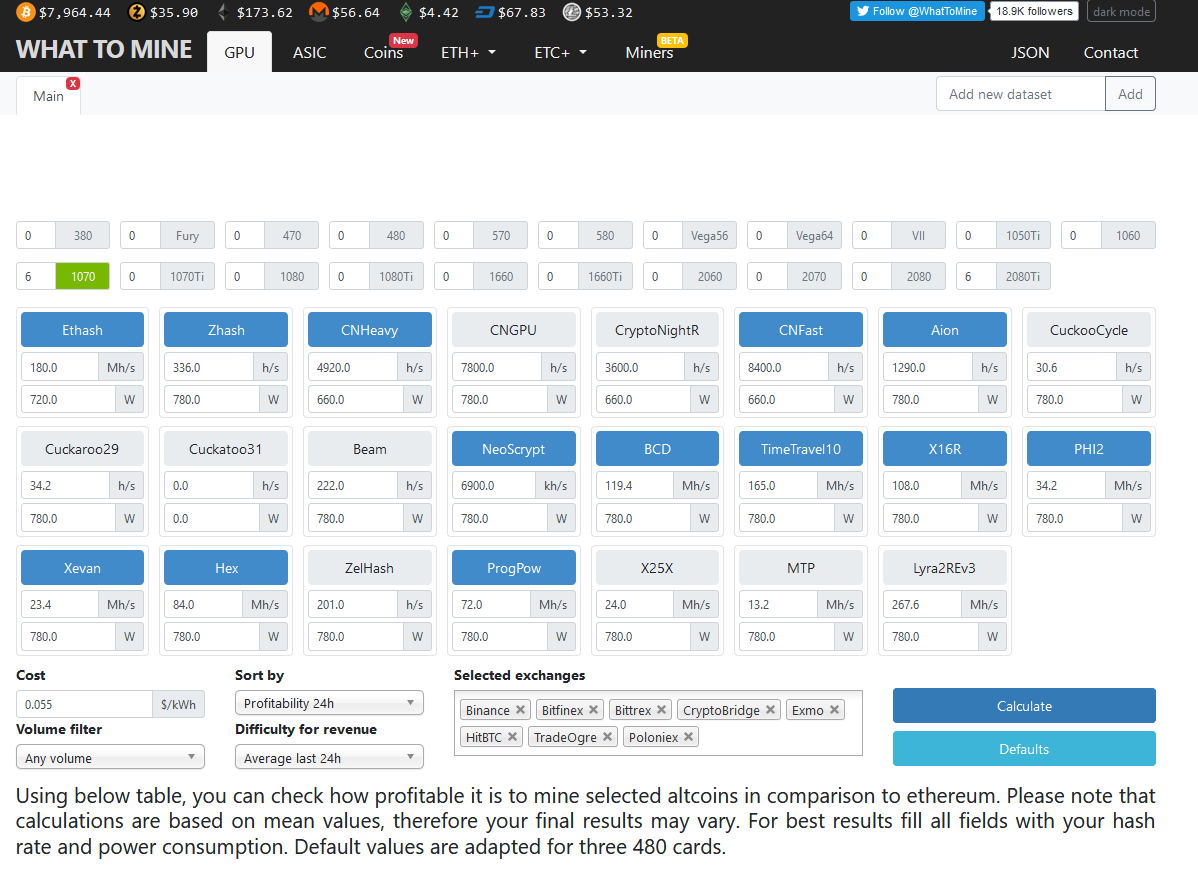Click the Add new dataset field
The image size is (1198, 869).
pyautogui.click(x=1021, y=94)
